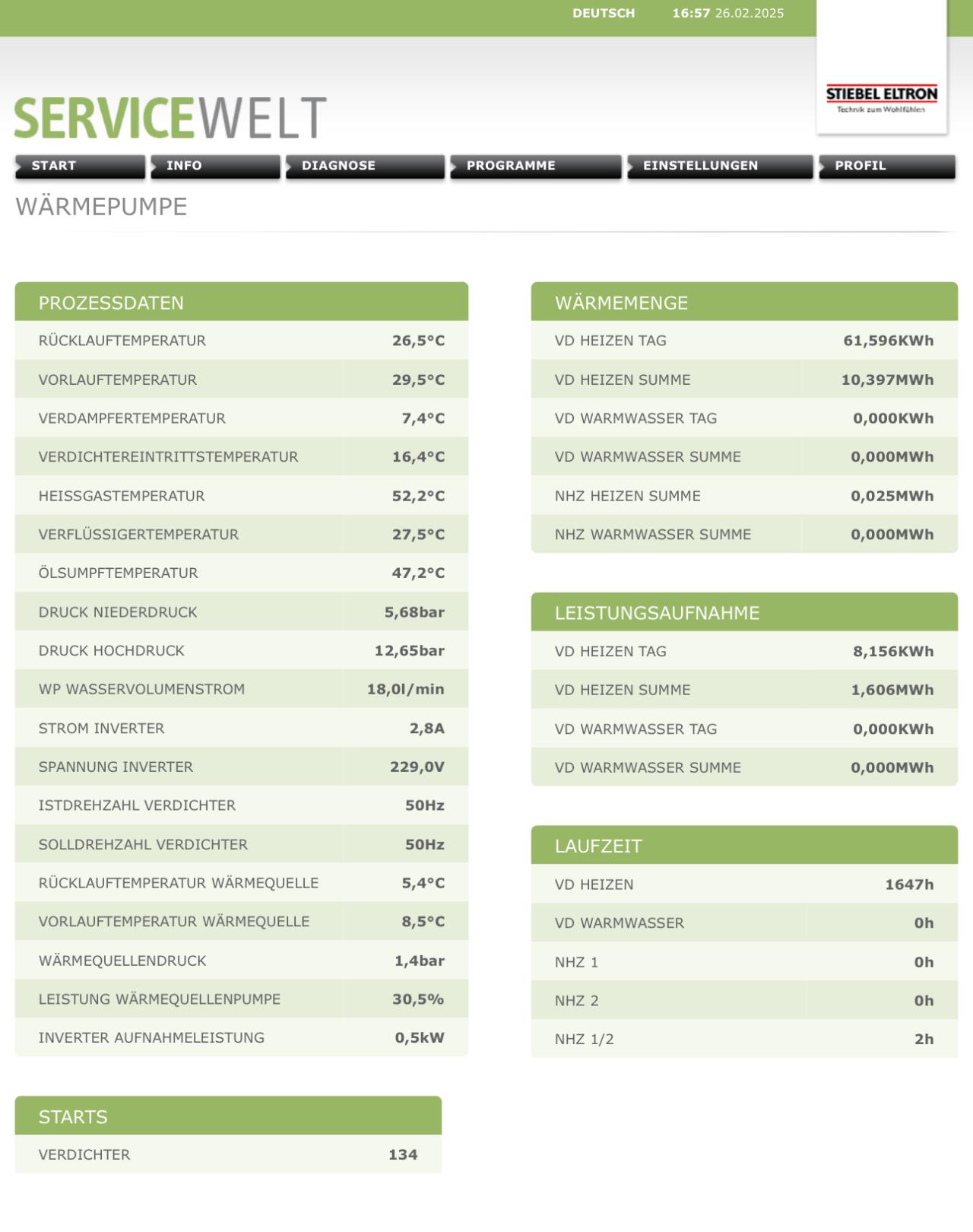Click the SERVICEWELT logo
The image size is (973, 1232).
click(170, 118)
